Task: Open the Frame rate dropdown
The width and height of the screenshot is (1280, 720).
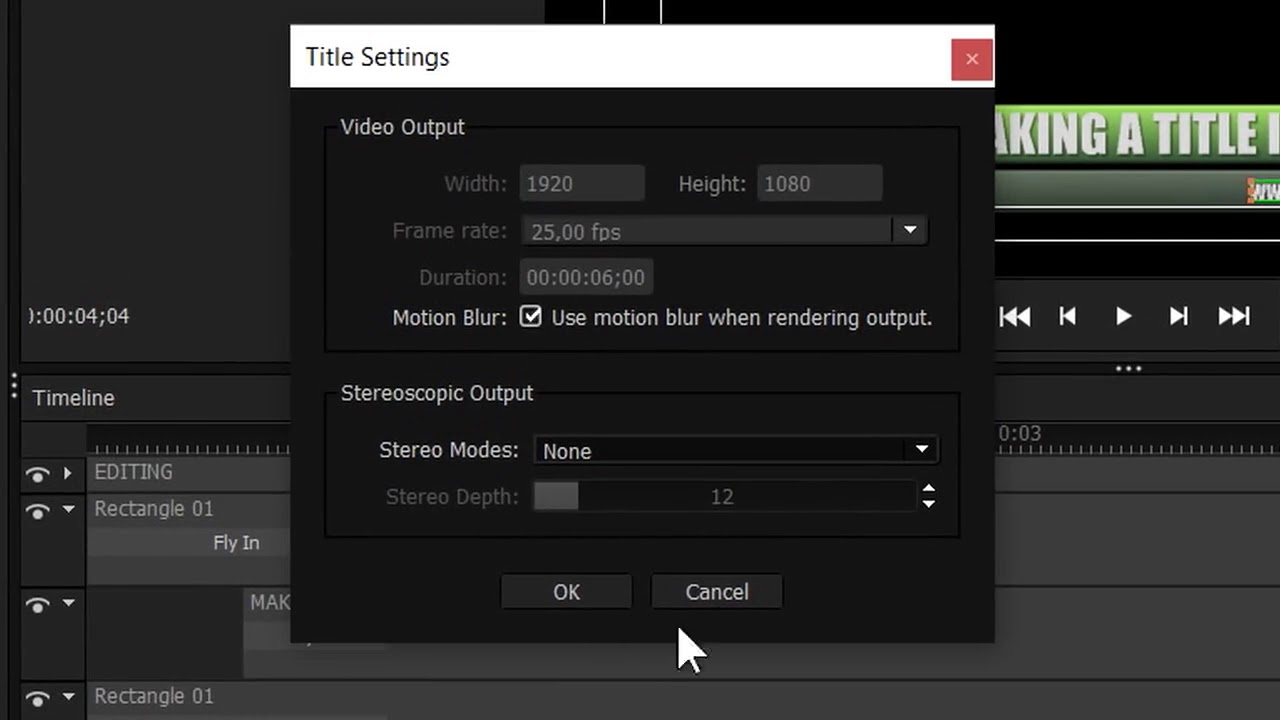Action: (x=909, y=231)
